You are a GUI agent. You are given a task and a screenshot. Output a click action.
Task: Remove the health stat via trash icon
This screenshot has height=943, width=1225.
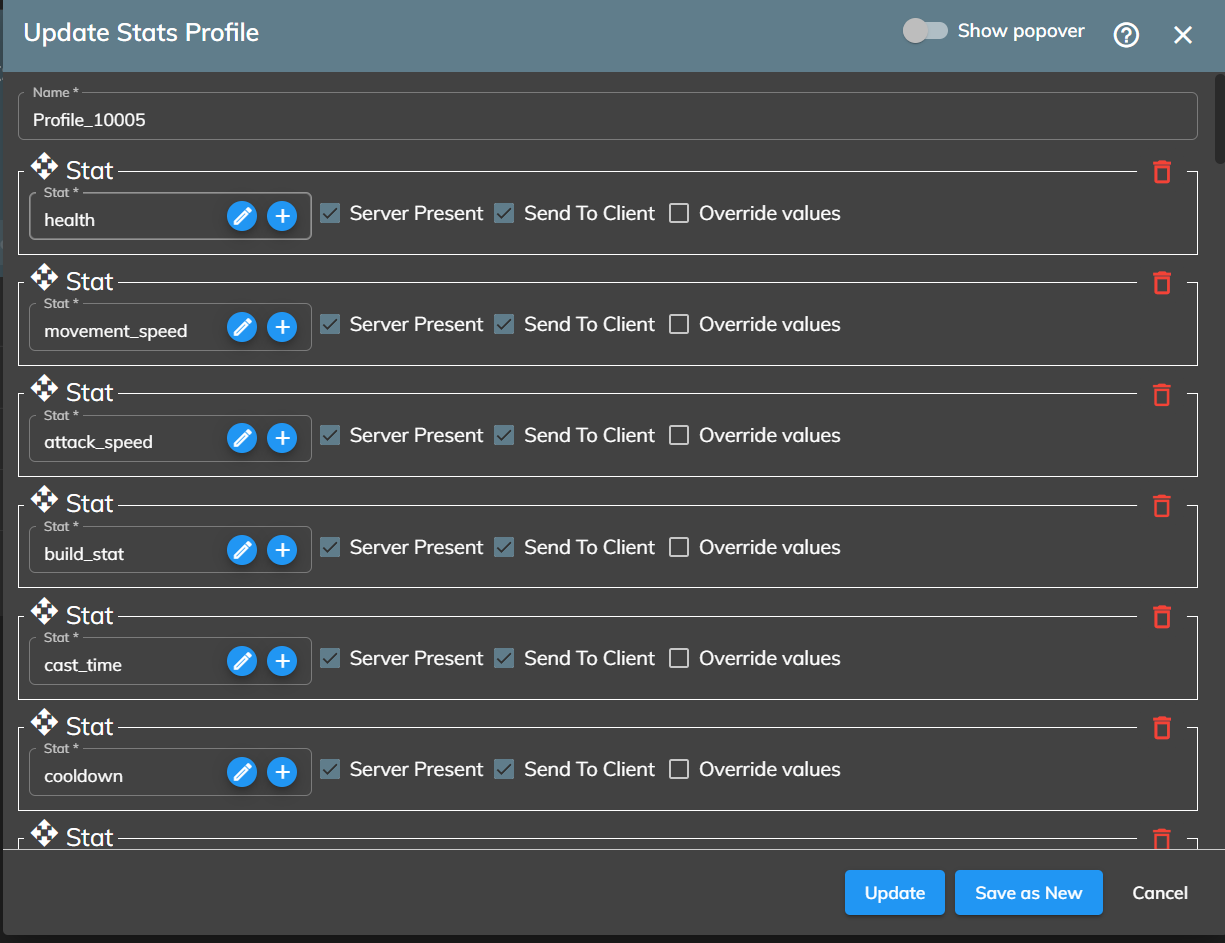point(1161,172)
